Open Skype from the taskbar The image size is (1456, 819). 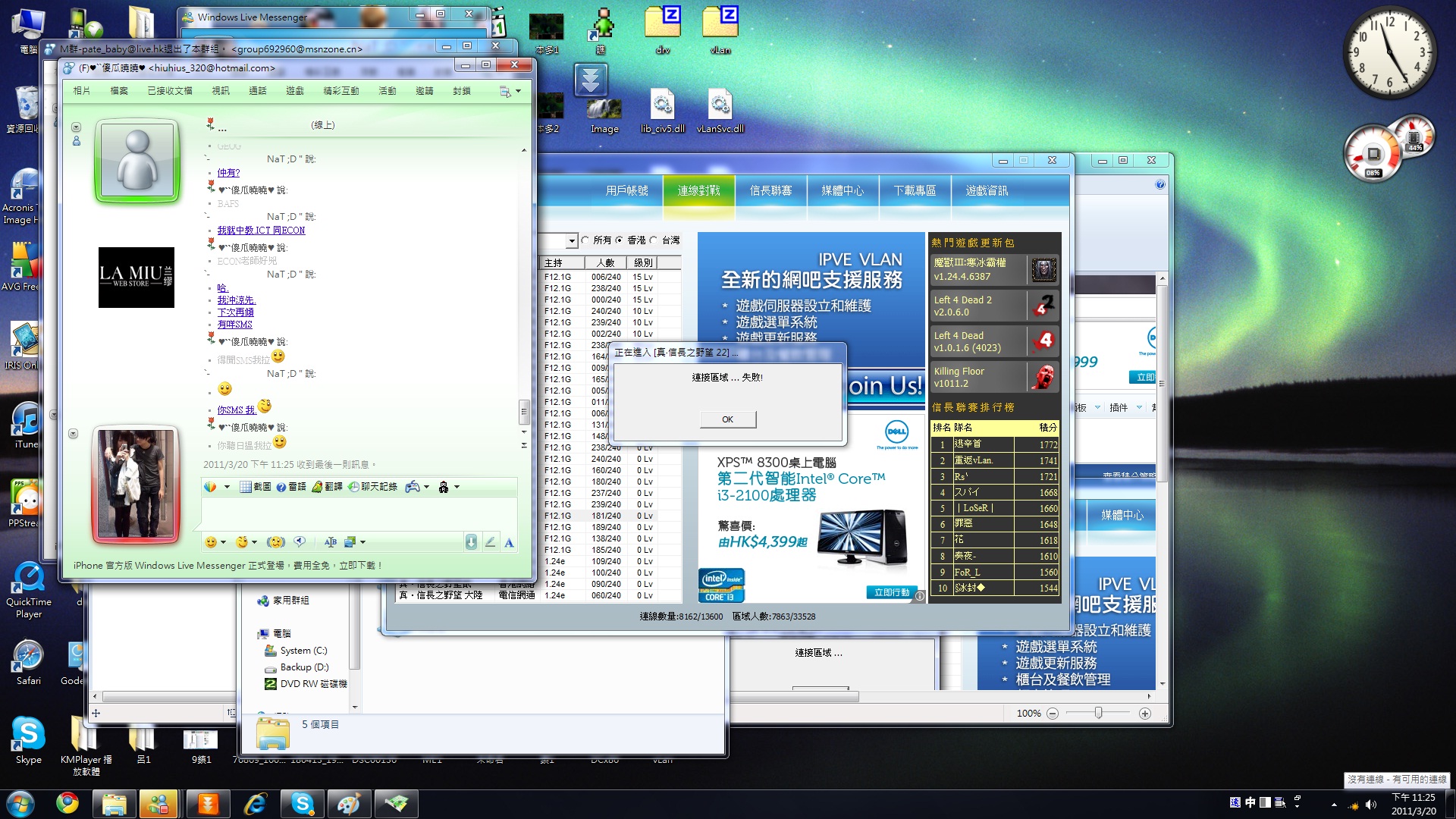[x=303, y=804]
